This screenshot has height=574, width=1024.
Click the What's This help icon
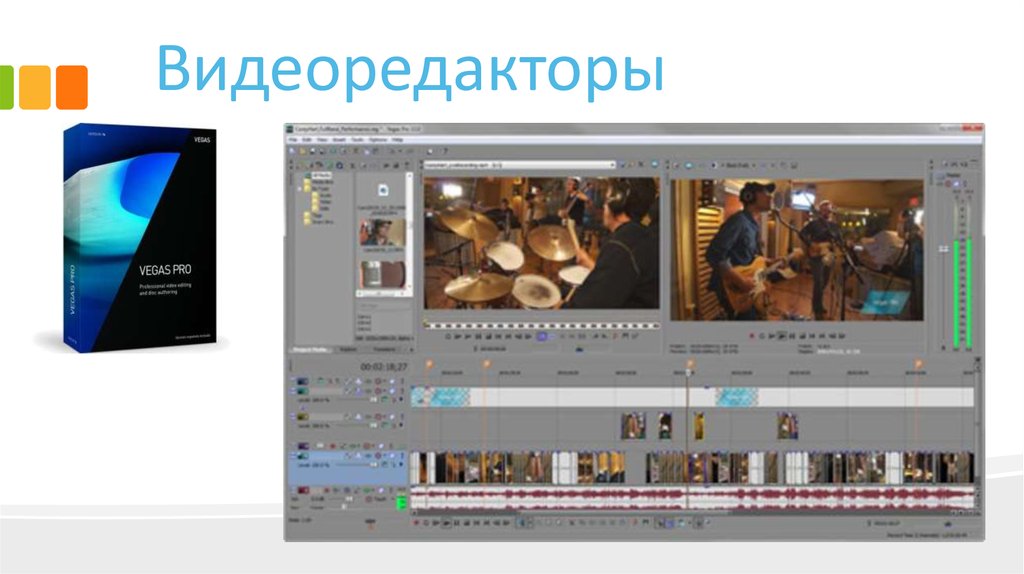[445, 151]
